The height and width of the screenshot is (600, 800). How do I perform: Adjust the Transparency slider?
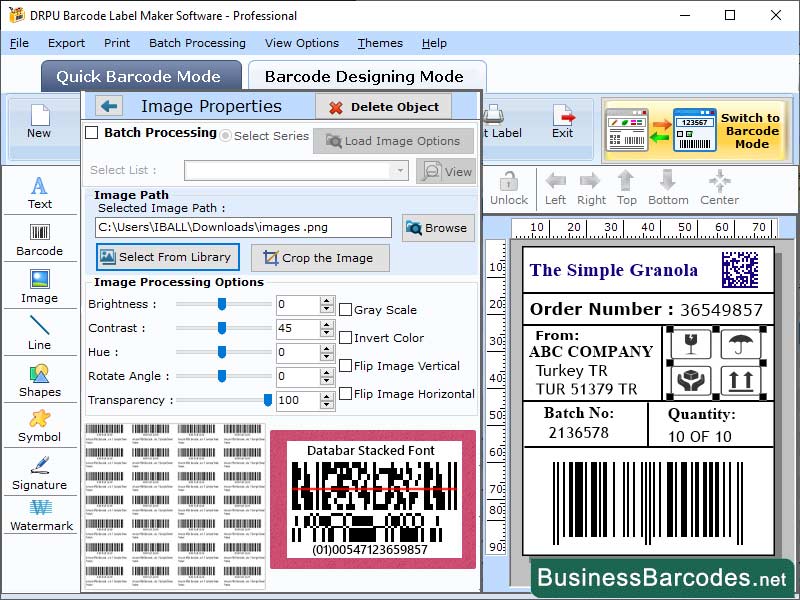point(270,400)
